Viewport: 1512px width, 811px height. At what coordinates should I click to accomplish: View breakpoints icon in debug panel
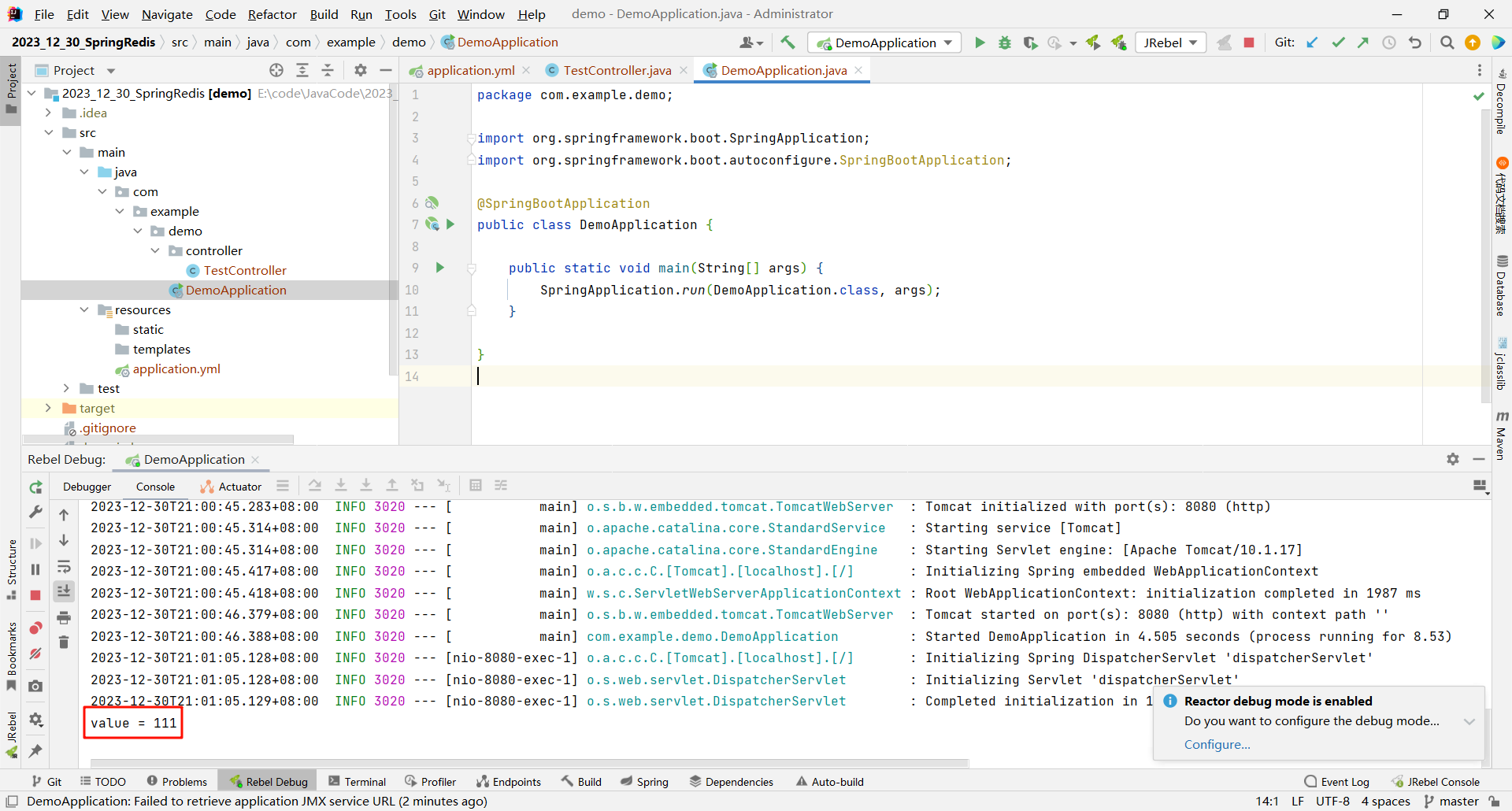(35, 628)
